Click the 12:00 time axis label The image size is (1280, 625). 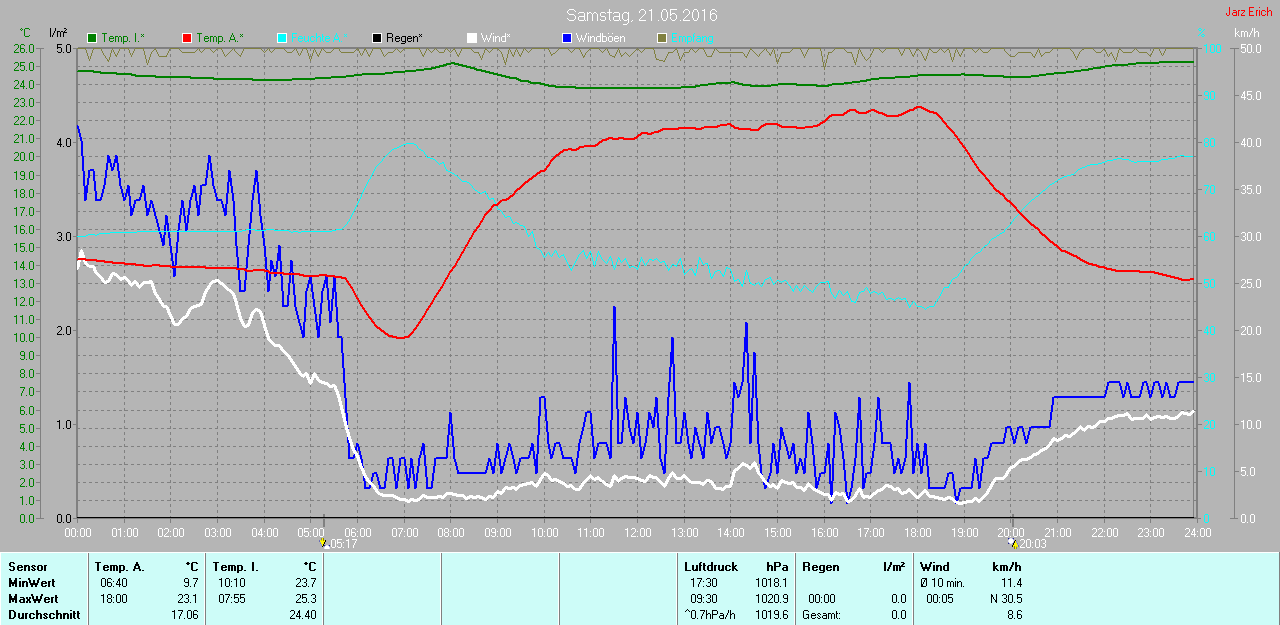[x=638, y=532]
